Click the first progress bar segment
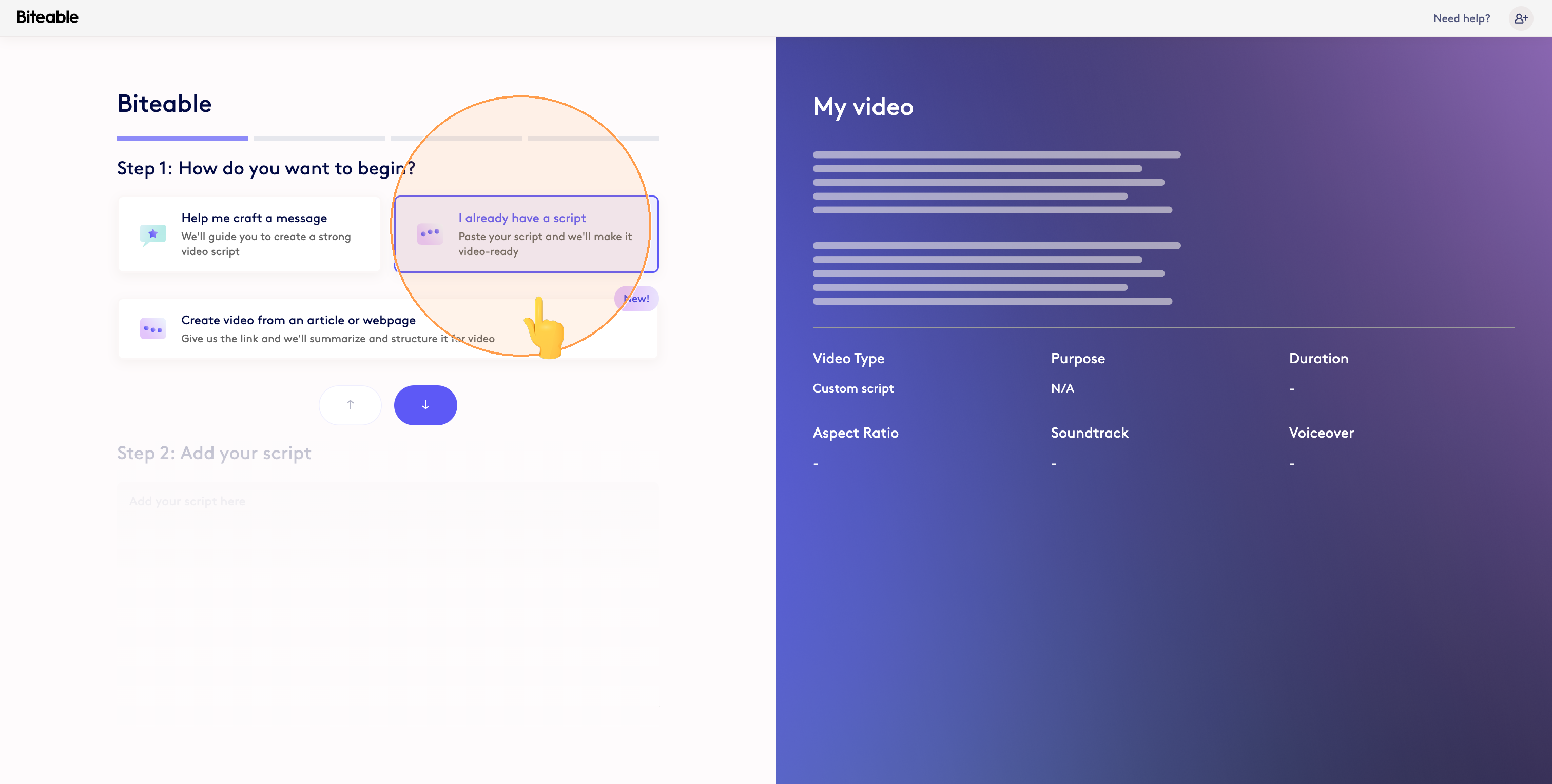 pyautogui.click(x=183, y=138)
